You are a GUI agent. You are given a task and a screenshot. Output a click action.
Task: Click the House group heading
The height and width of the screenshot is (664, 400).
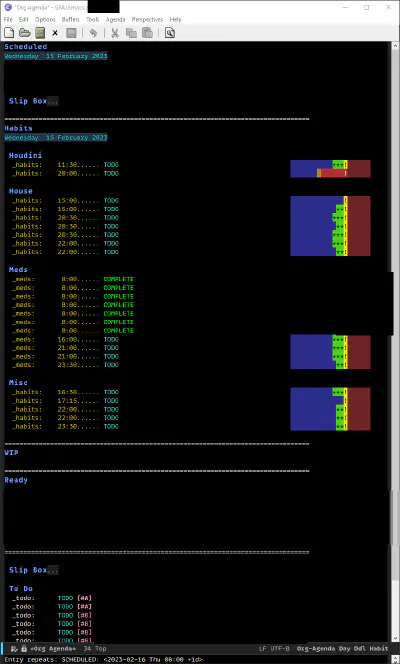click(x=20, y=191)
